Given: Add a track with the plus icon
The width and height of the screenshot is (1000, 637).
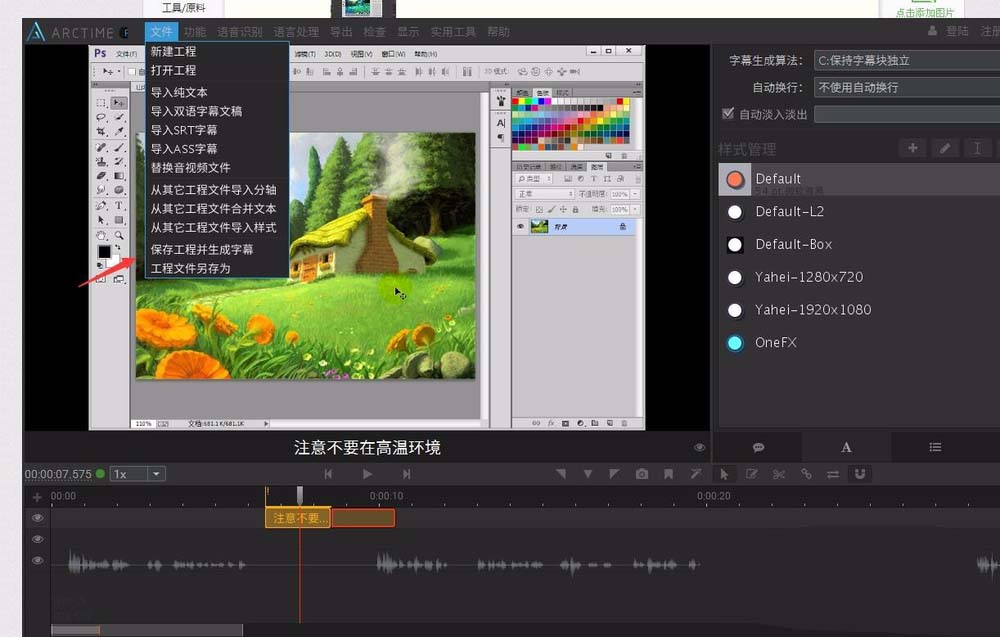Looking at the screenshot, I should pyautogui.click(x=37, y=497).
